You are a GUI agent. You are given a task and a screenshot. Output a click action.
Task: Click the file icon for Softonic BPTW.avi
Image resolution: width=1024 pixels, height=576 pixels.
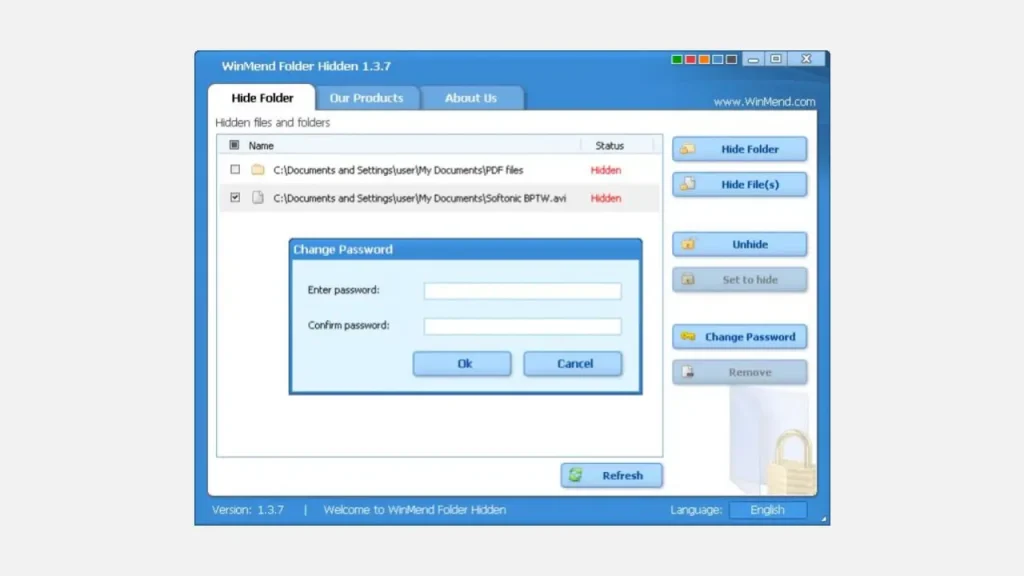258,197
